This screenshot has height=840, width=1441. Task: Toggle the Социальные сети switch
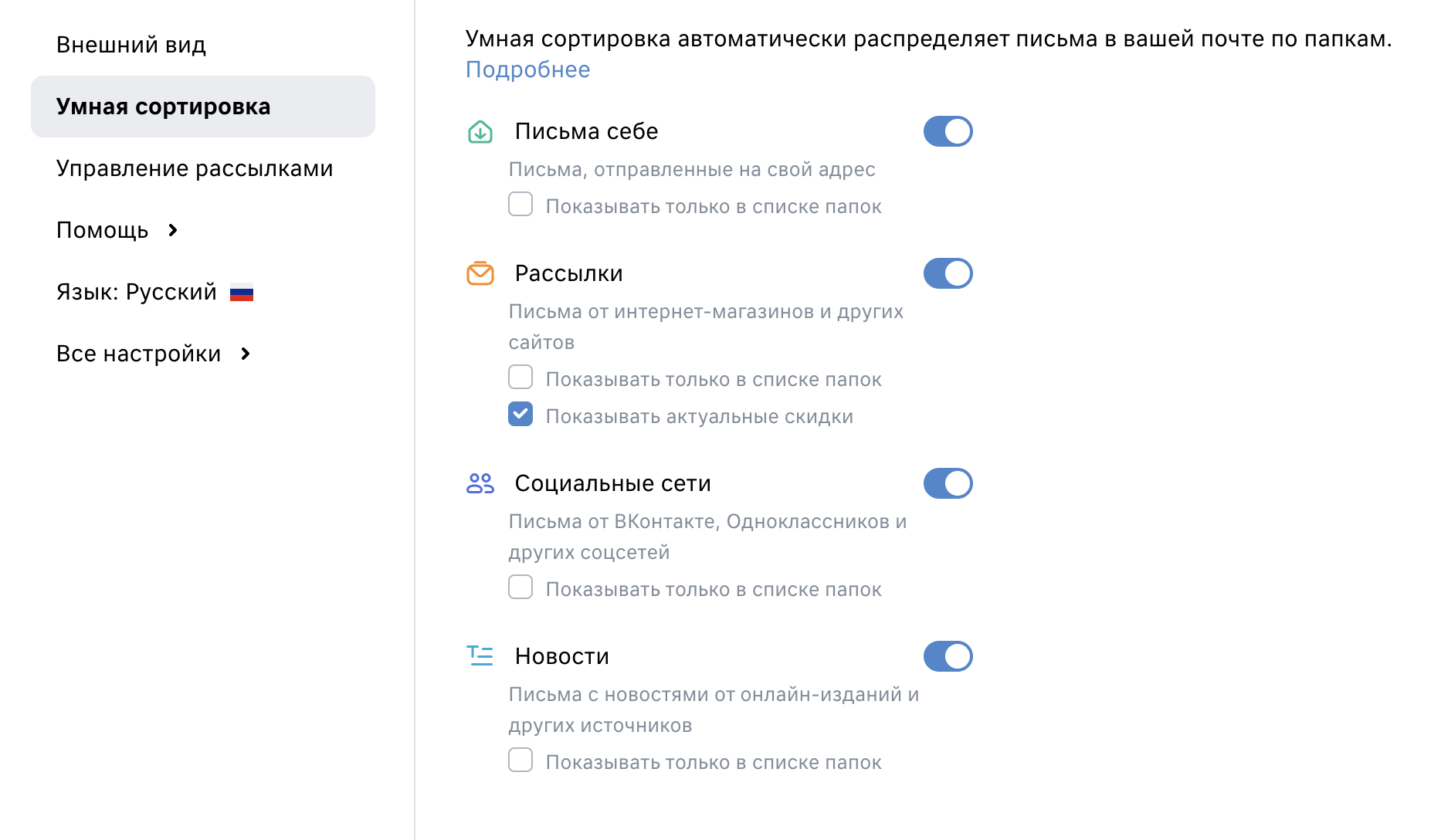(948, 483)
